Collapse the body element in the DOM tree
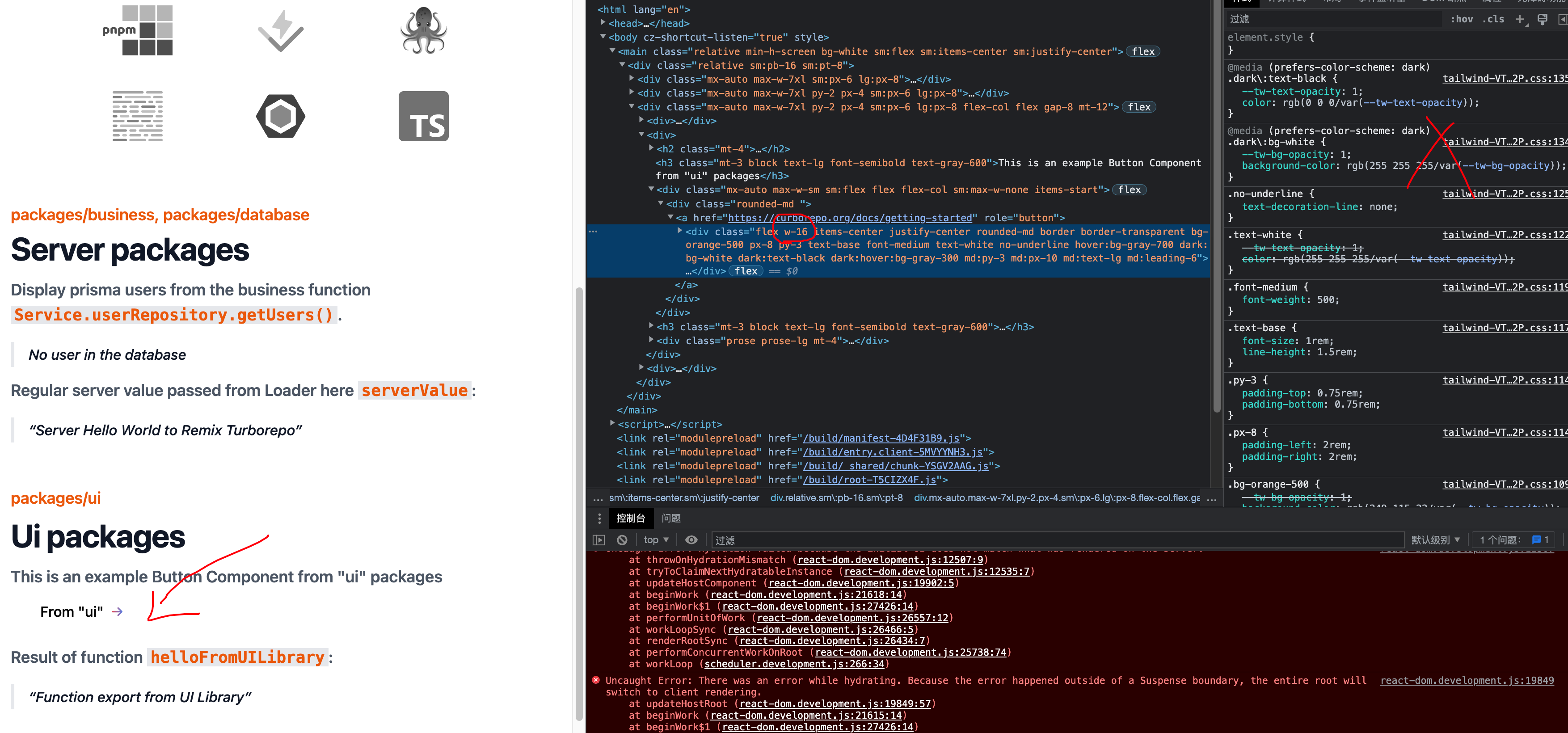The height and width of the screenshot is (733, 1568). click(603, 37)
